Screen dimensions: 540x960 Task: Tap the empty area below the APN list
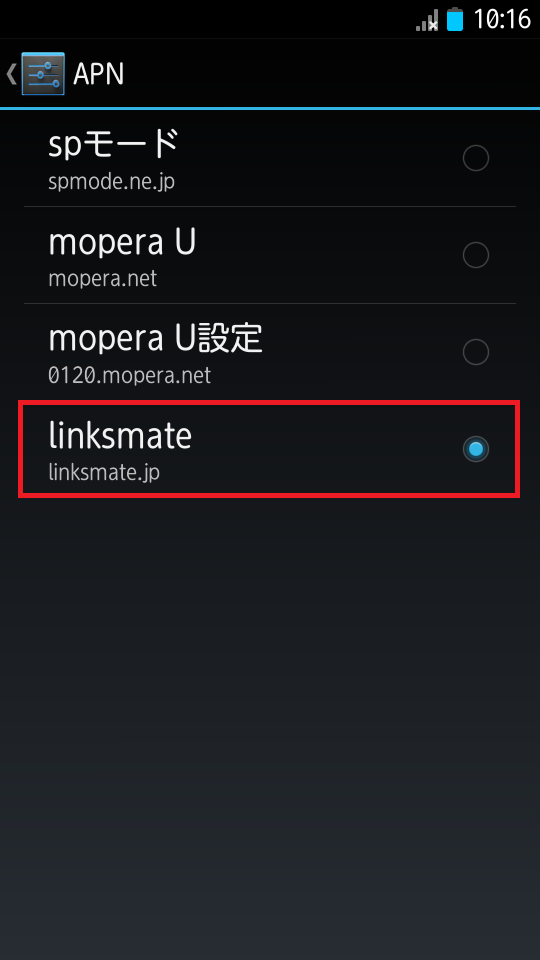pyautogui.click(x=269, y=722)
